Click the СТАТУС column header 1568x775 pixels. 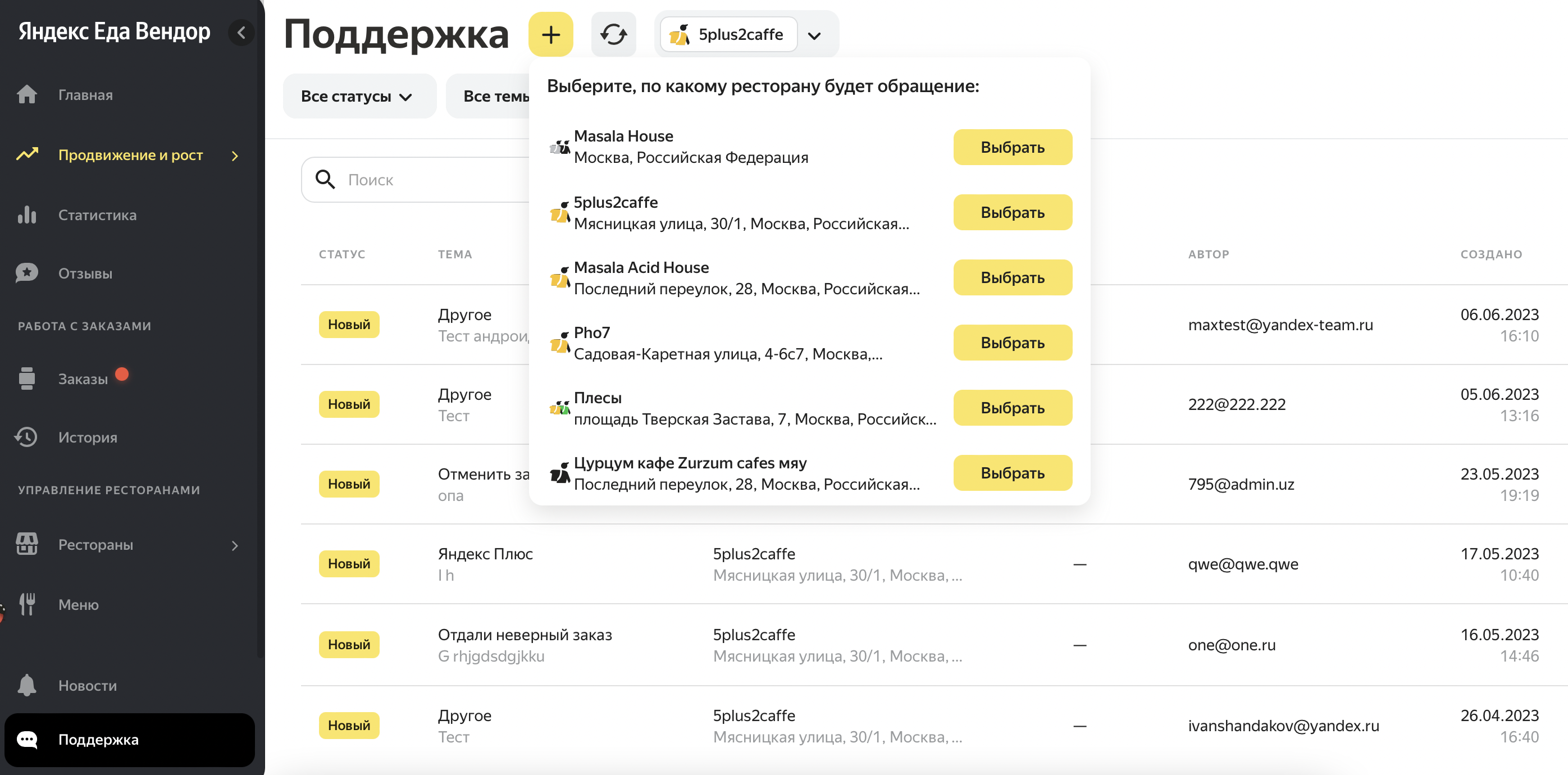[x=342, y=254]
